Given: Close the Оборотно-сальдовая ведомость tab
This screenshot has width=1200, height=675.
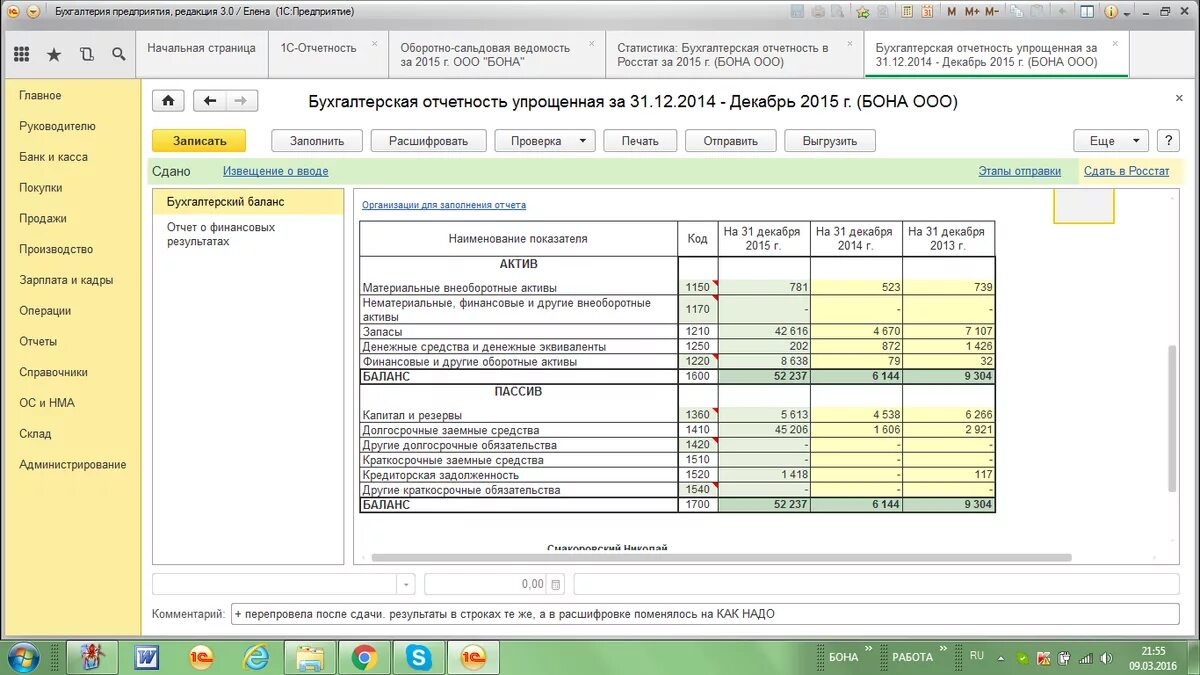Looking at the screenshot, I should point(592,44).
